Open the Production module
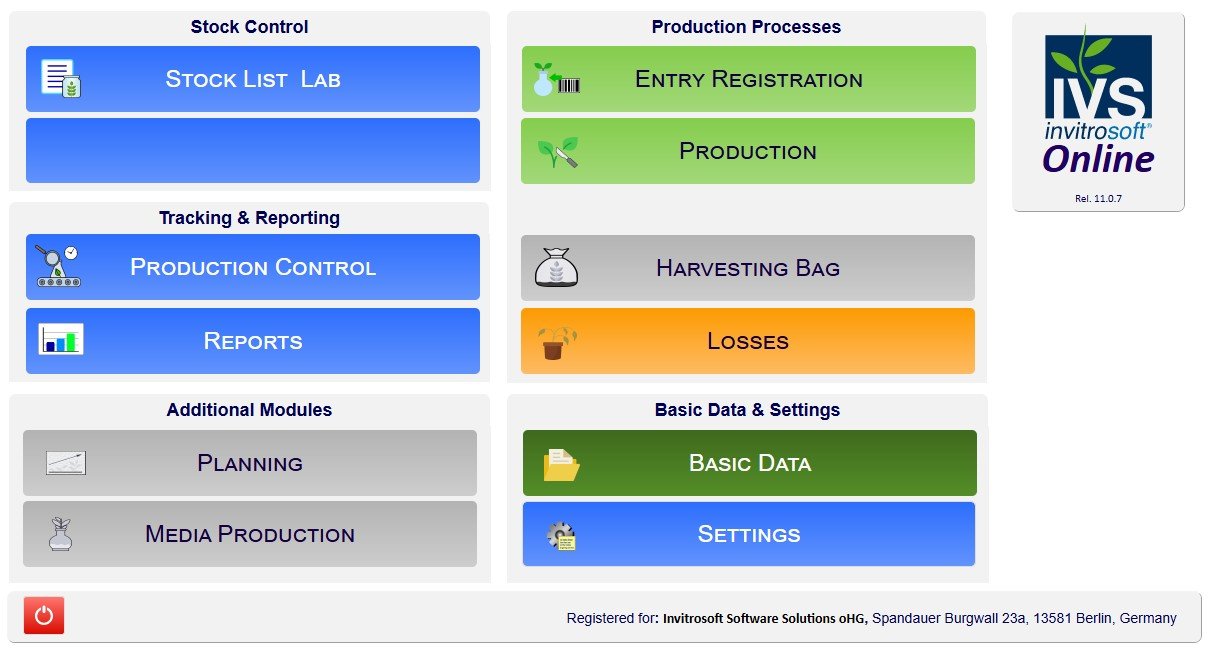The height and width of the screenshot is (652, 1216). [x=748, y=151]
